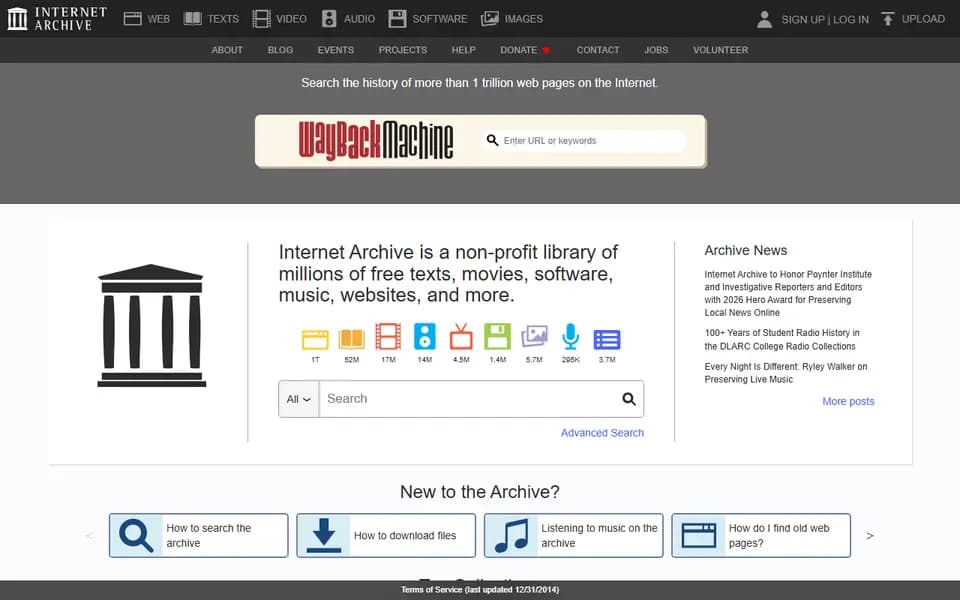The image size is (960, 600).
Task: Open the Student Radio History news post
Action: [782, 340]
